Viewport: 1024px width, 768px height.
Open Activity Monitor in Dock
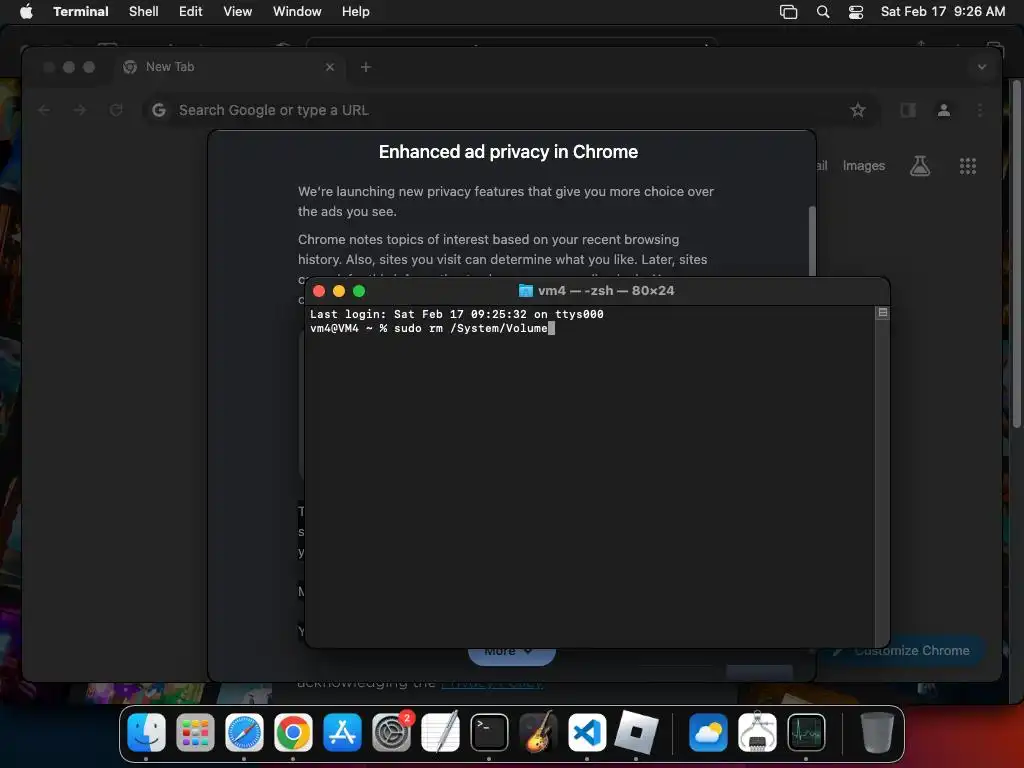[807, 732]
